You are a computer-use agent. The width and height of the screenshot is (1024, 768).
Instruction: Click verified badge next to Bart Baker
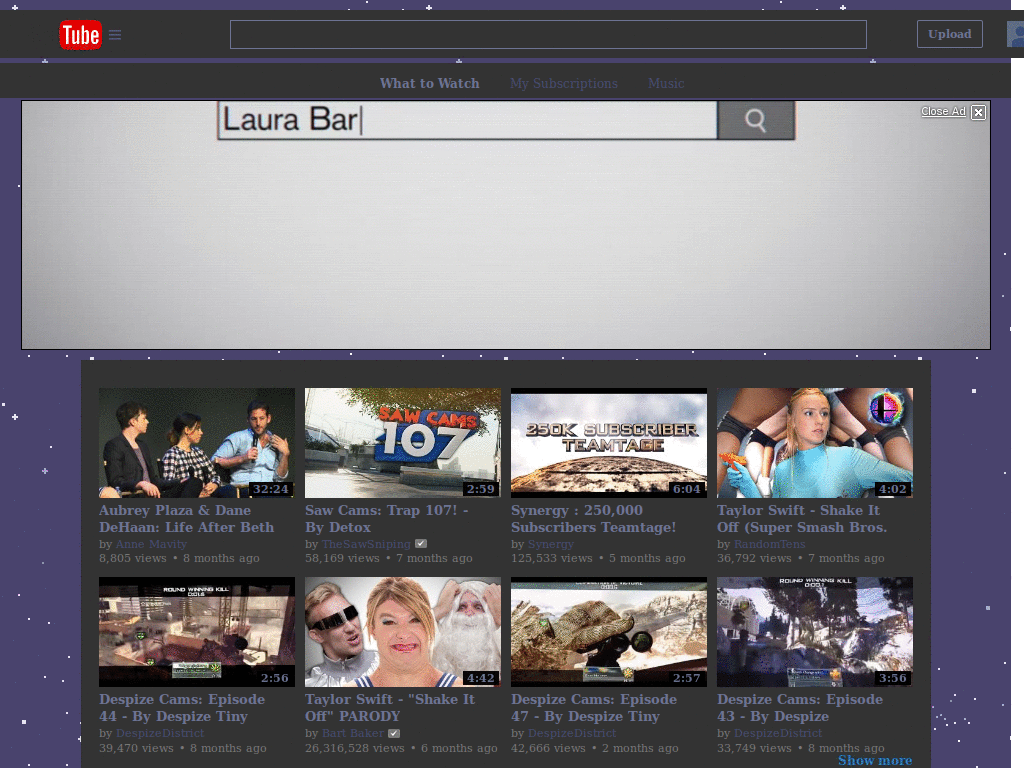click(394, 733)
